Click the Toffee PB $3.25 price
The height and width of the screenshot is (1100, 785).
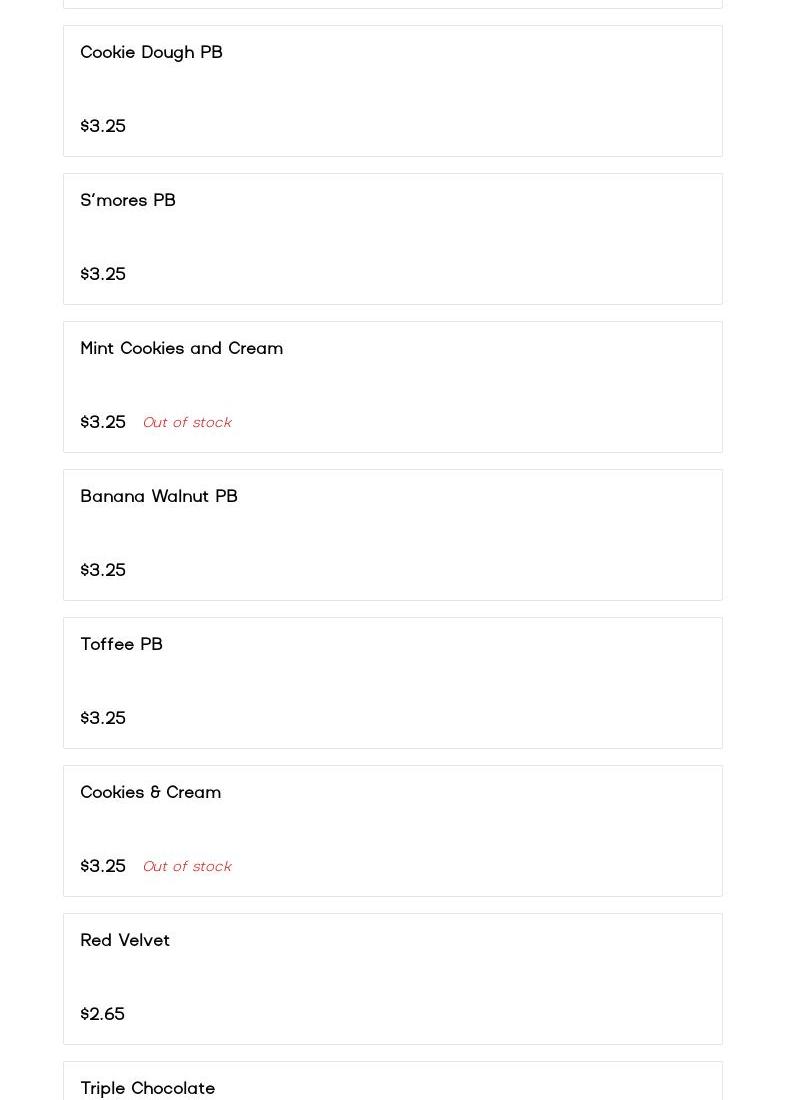[x=103, y=718]
